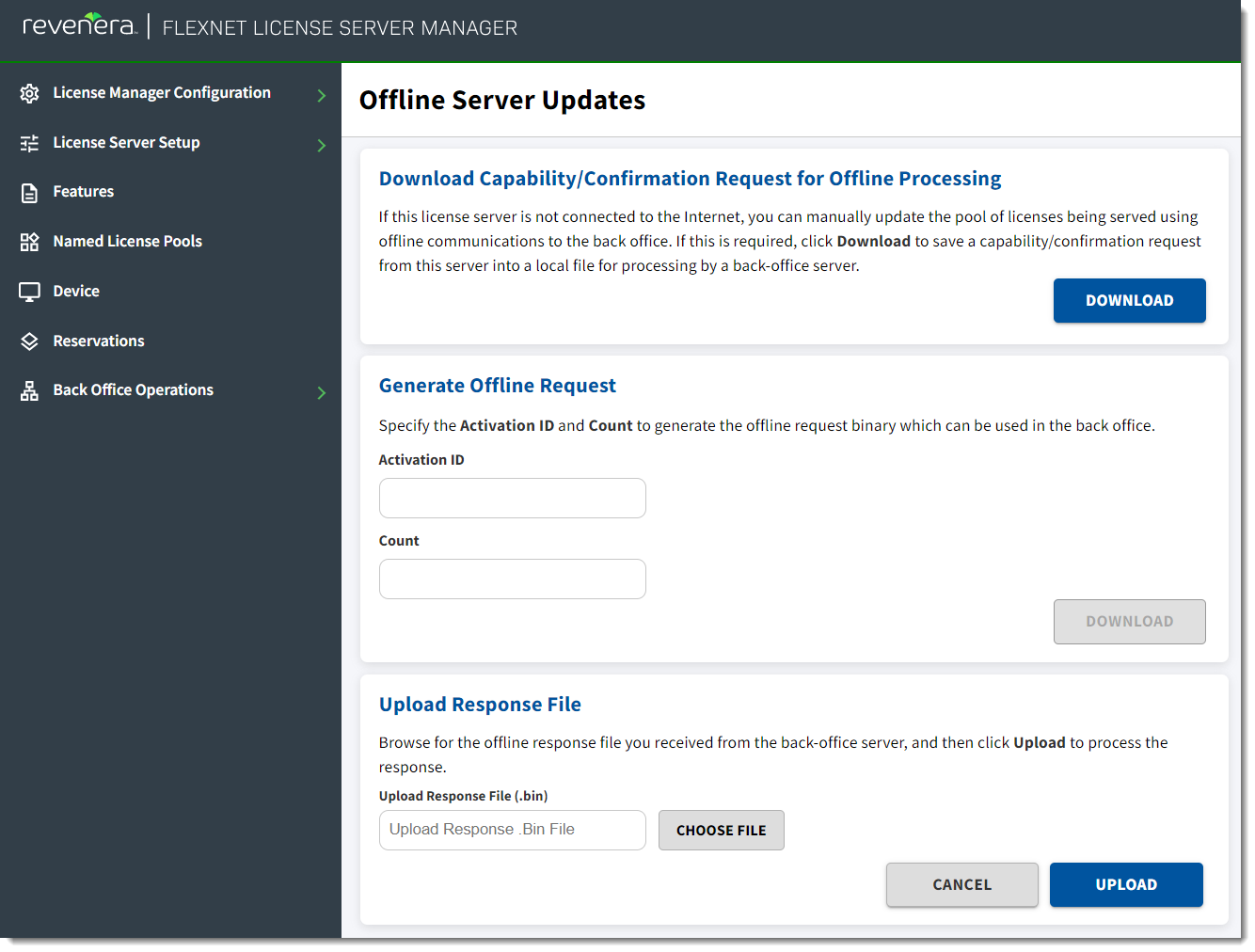
Task: Click the sliders icon for License Server Setup
Action: pos(29,143)
